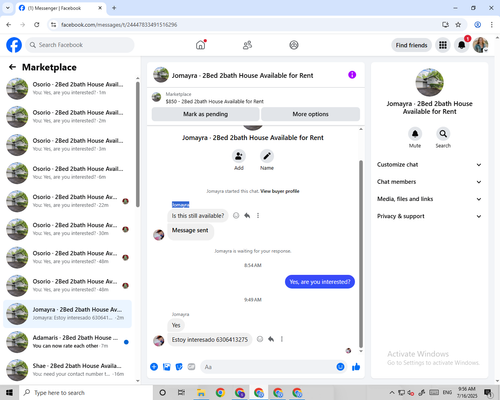Click the Search Facebook field
The image size is (500, 400).
(x=80, y=45)
